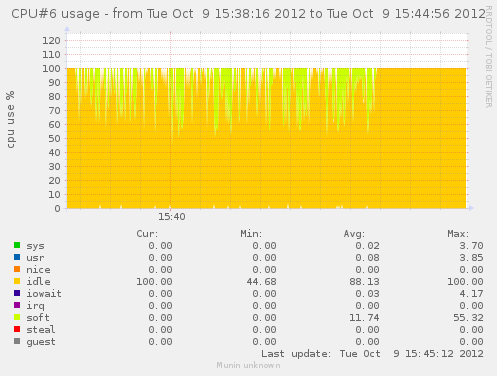Click the green sys legend swatch

(x=17, y=245)
